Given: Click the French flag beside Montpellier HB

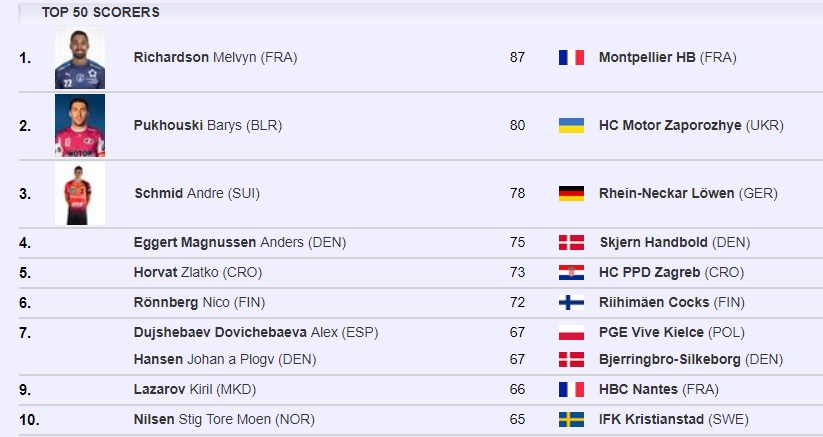Looking at the screenshot, I should tap(570, 58).
